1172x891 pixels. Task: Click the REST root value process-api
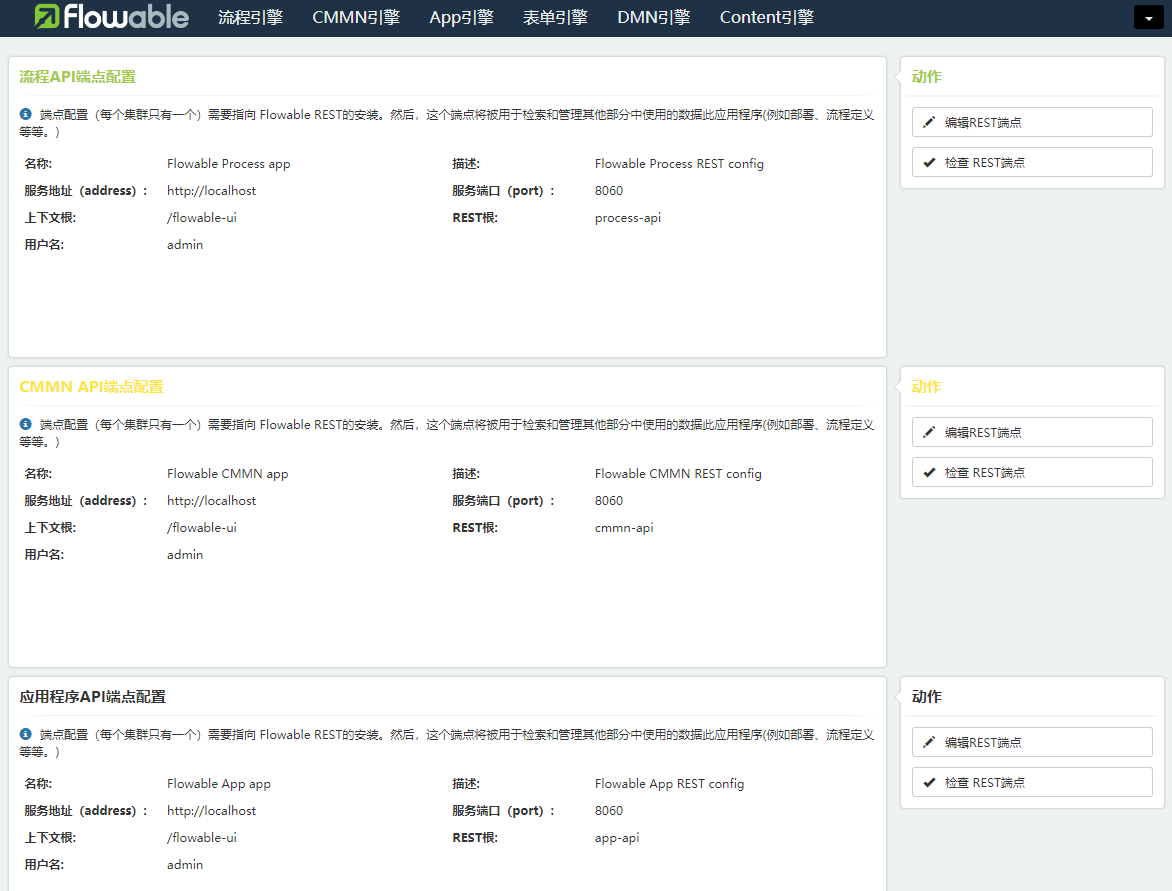(x=628, y=218)
